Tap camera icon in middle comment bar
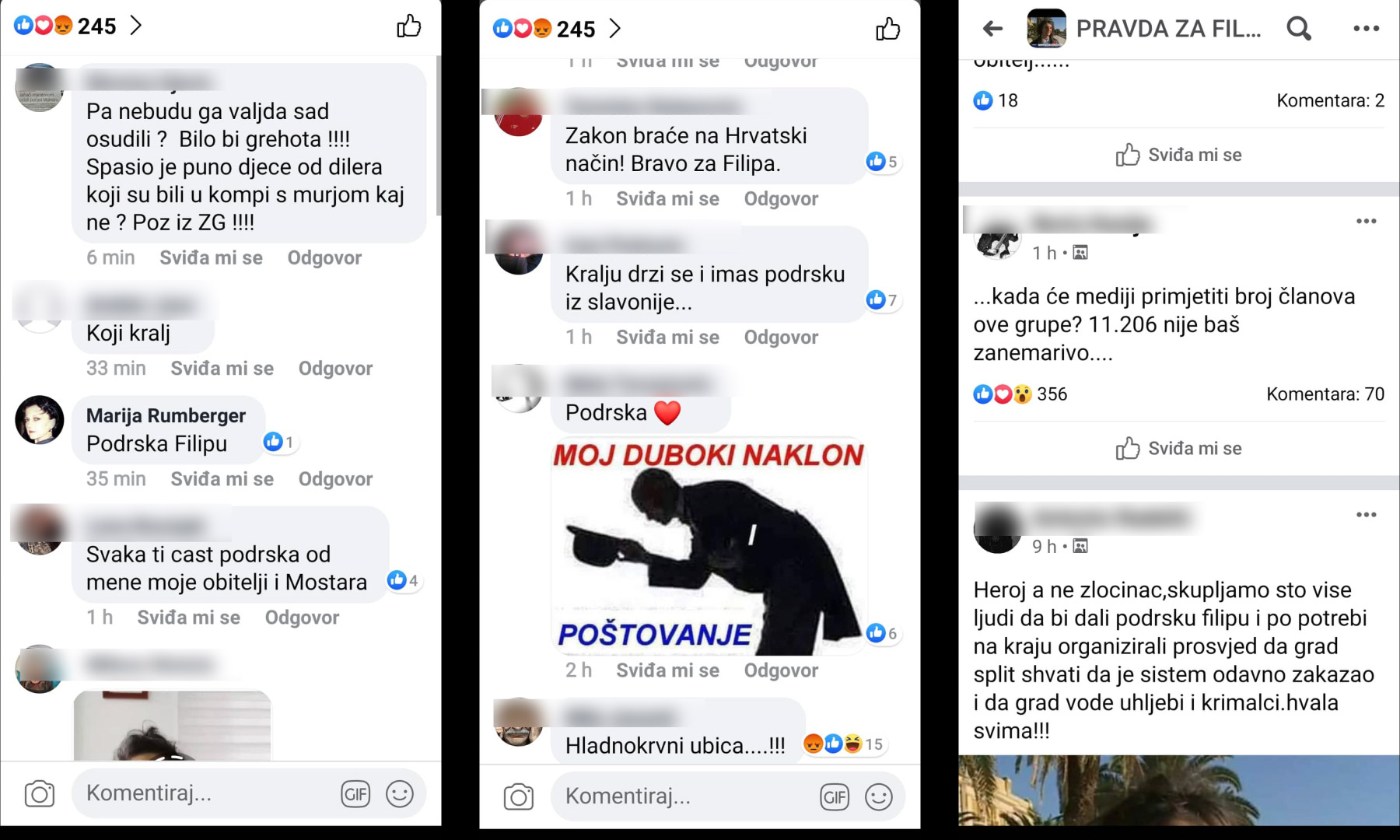The width and height of the screenshot is (1400, 840). tap(519, 796)
